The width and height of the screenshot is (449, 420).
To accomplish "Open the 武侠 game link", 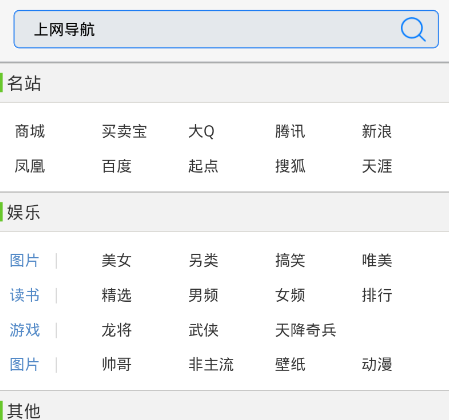I will pyautogui.click(x=203, y=330).
